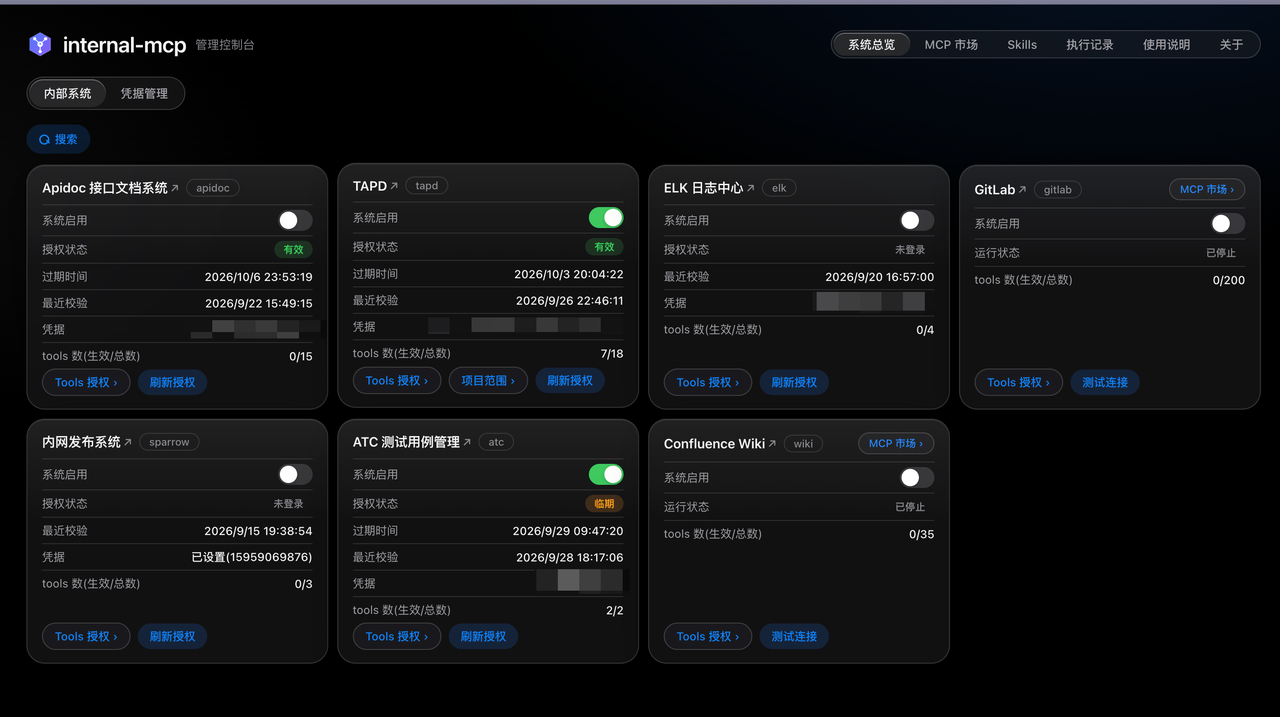This screenshot has width=1280, height=717.
Task: Click 刷新授权 on ELK 日志中心 card
Action: [x=794, y=382]
